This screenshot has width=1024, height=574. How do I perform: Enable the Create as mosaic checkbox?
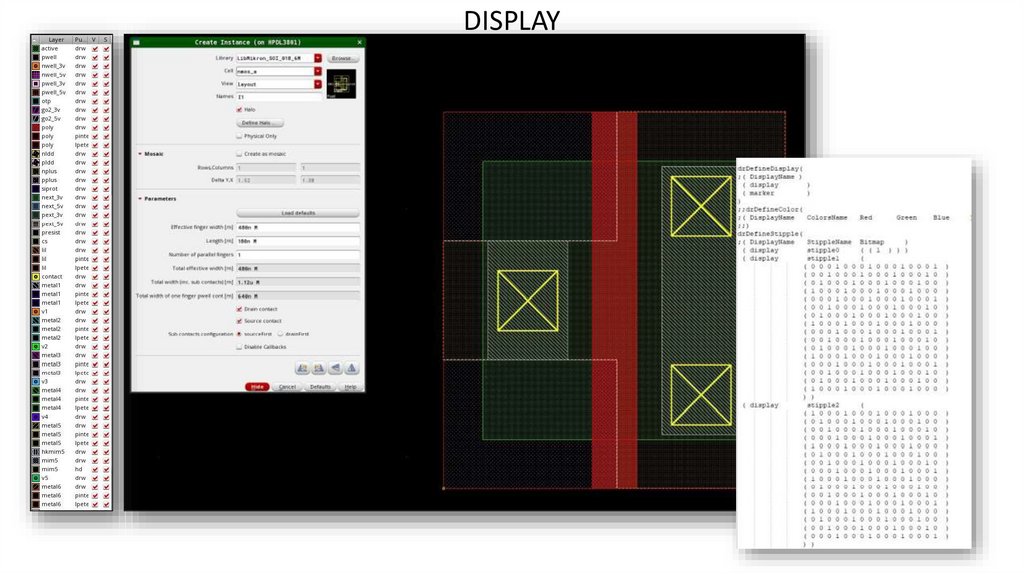click(239, 154)
